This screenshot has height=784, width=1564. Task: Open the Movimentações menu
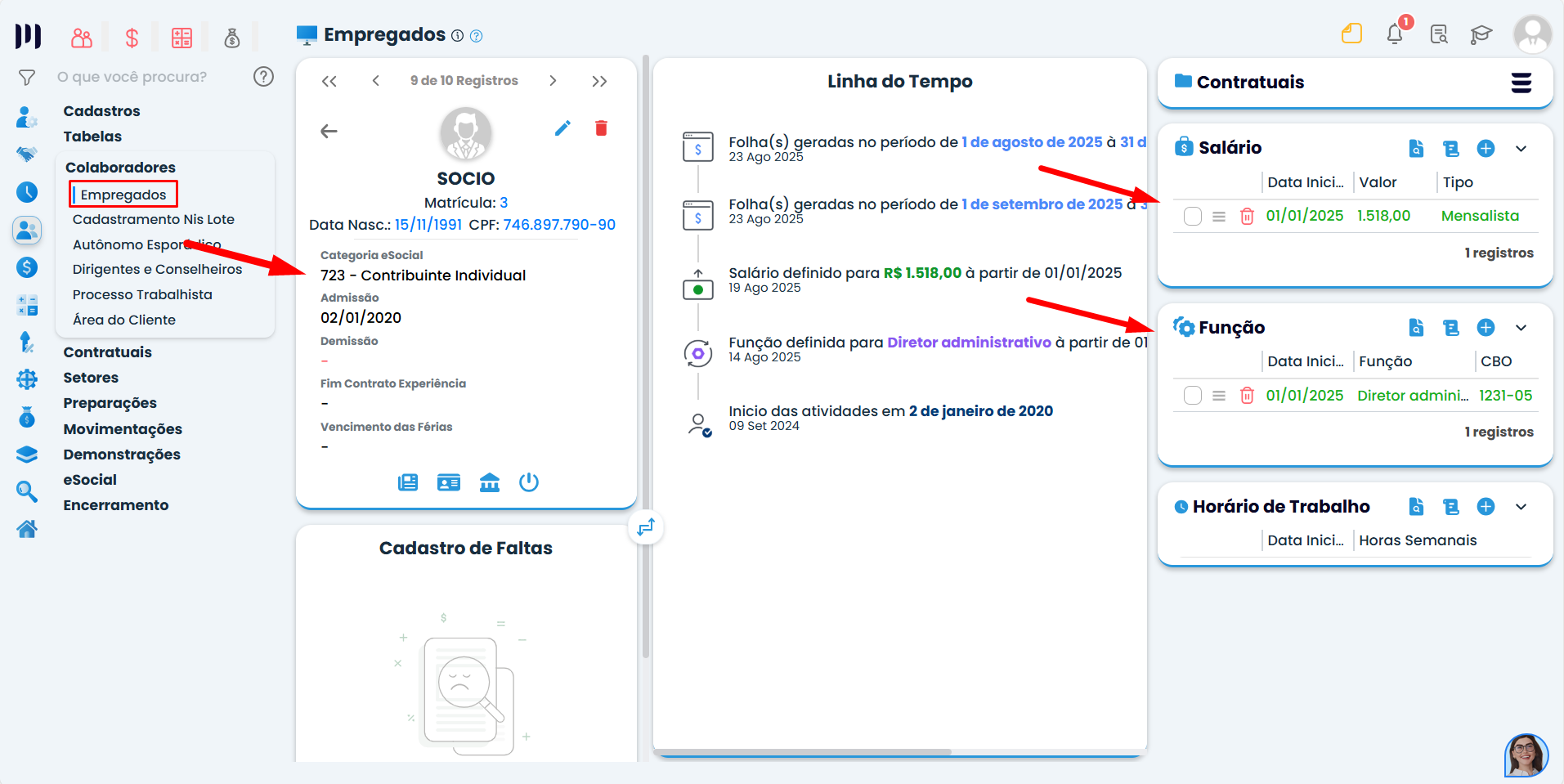tap(123, 429)
